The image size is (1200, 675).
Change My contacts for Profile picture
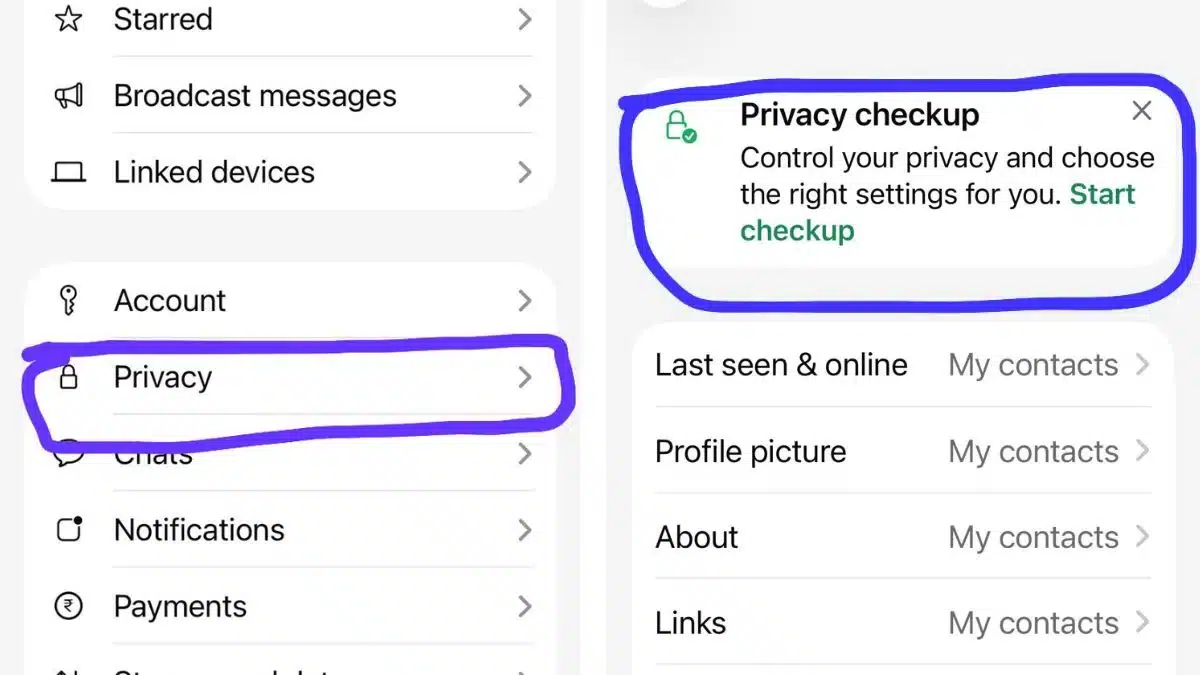click(1032, 451)
